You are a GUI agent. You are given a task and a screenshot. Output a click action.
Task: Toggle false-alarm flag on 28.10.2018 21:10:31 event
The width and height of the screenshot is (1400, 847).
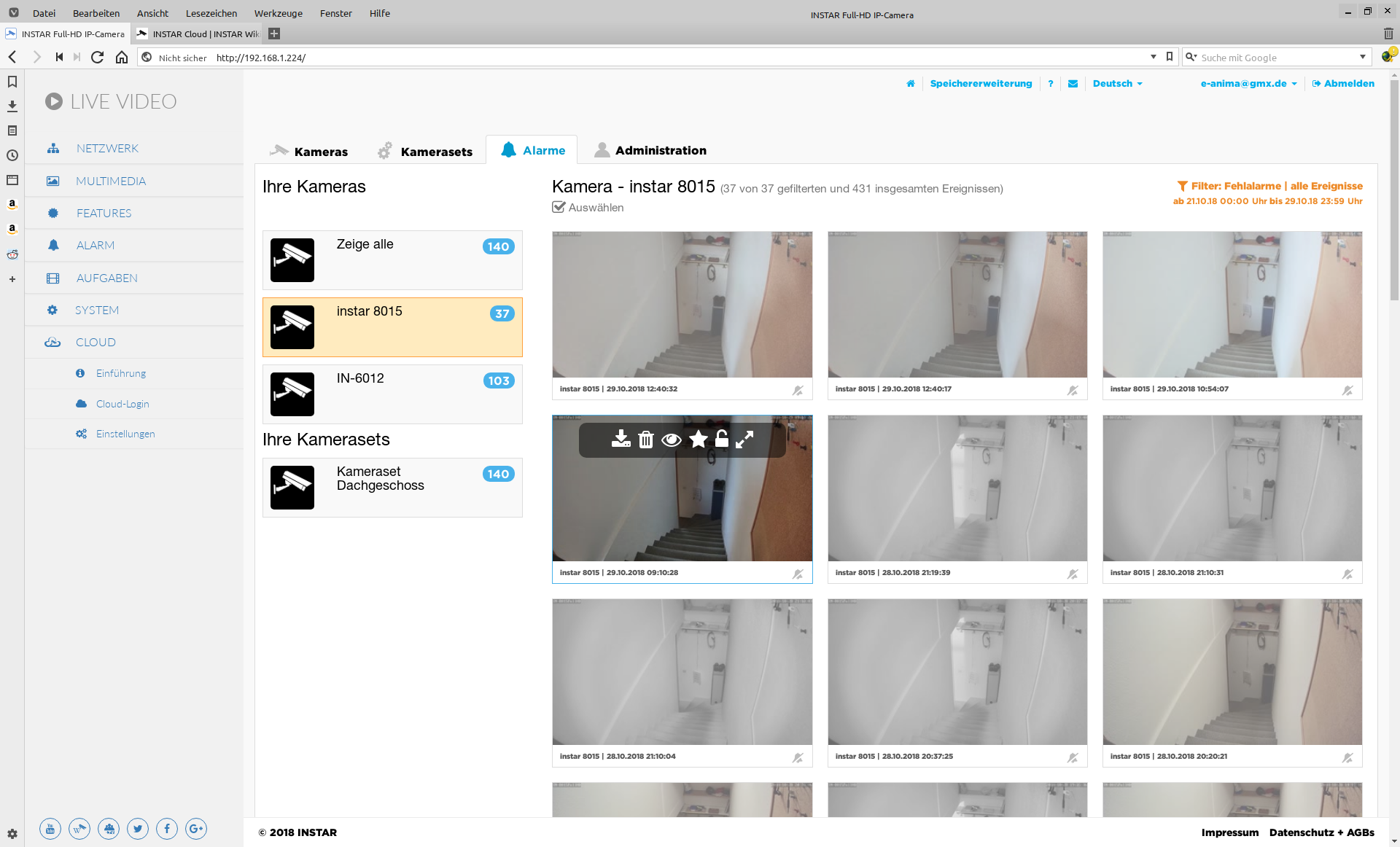click(x=1347, y=574)
